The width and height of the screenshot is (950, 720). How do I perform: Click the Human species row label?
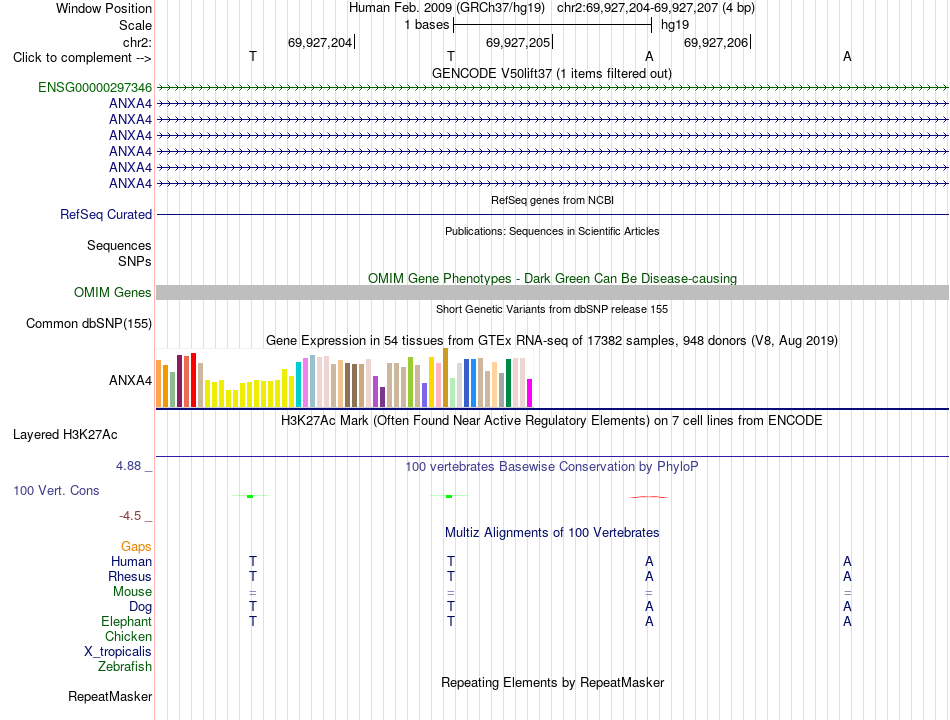tap(131, 562)
